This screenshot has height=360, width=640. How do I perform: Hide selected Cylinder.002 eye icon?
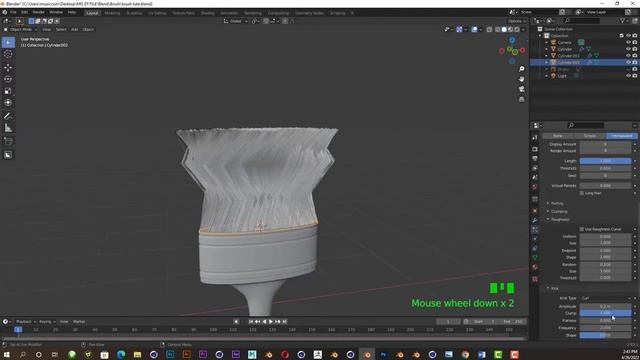coord(628,62)
